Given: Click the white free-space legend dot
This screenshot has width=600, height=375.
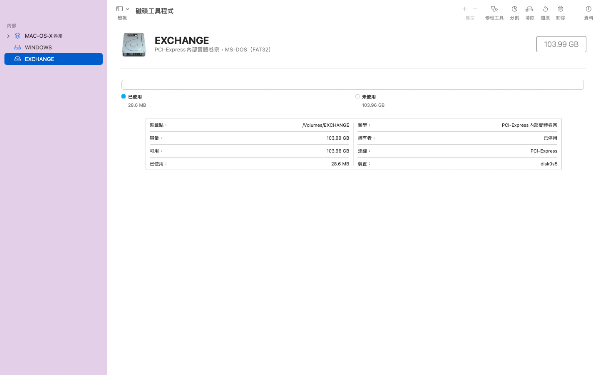Looking at the screenshot, I should coord(357,96).
